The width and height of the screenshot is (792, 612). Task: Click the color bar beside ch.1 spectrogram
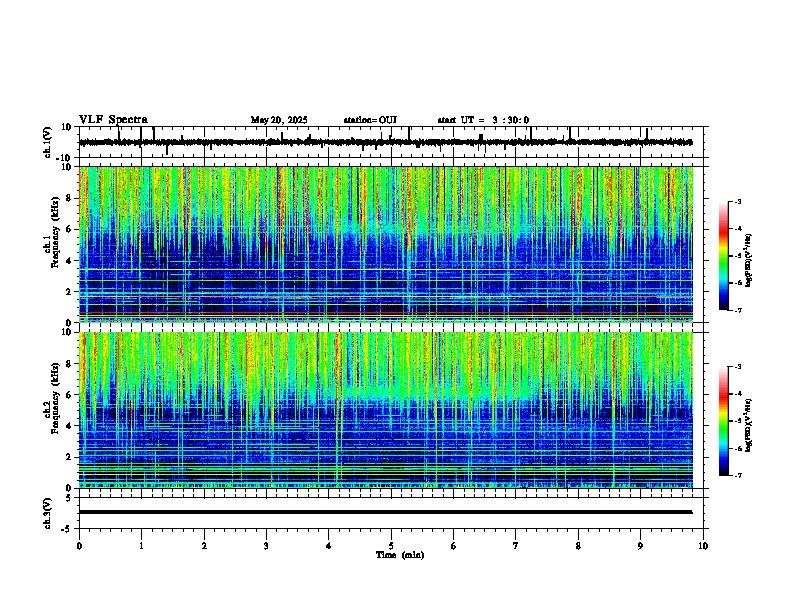tap(724, 256)
